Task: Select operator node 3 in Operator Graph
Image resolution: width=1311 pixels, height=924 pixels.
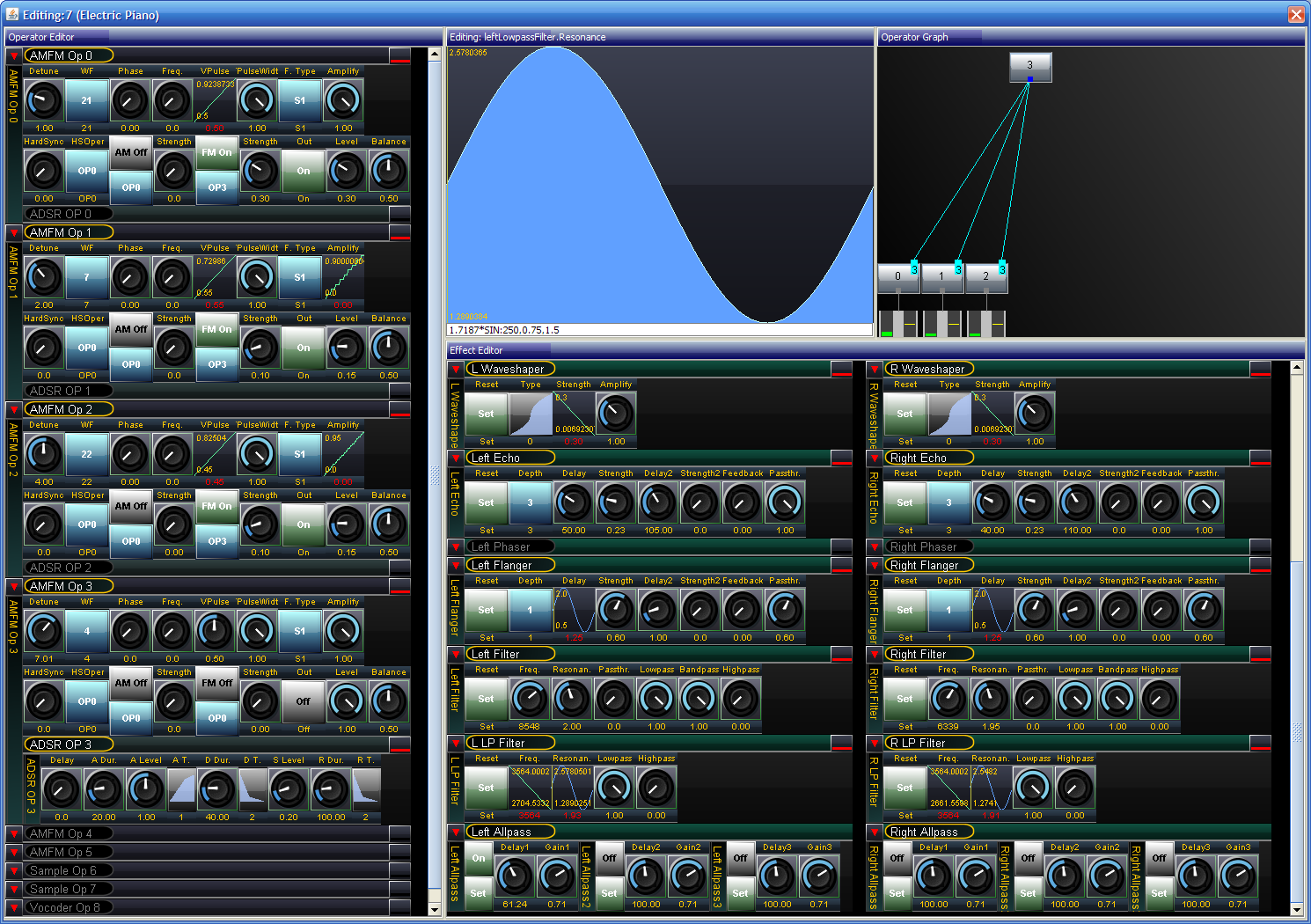Action: click(x=1029, y=66)
